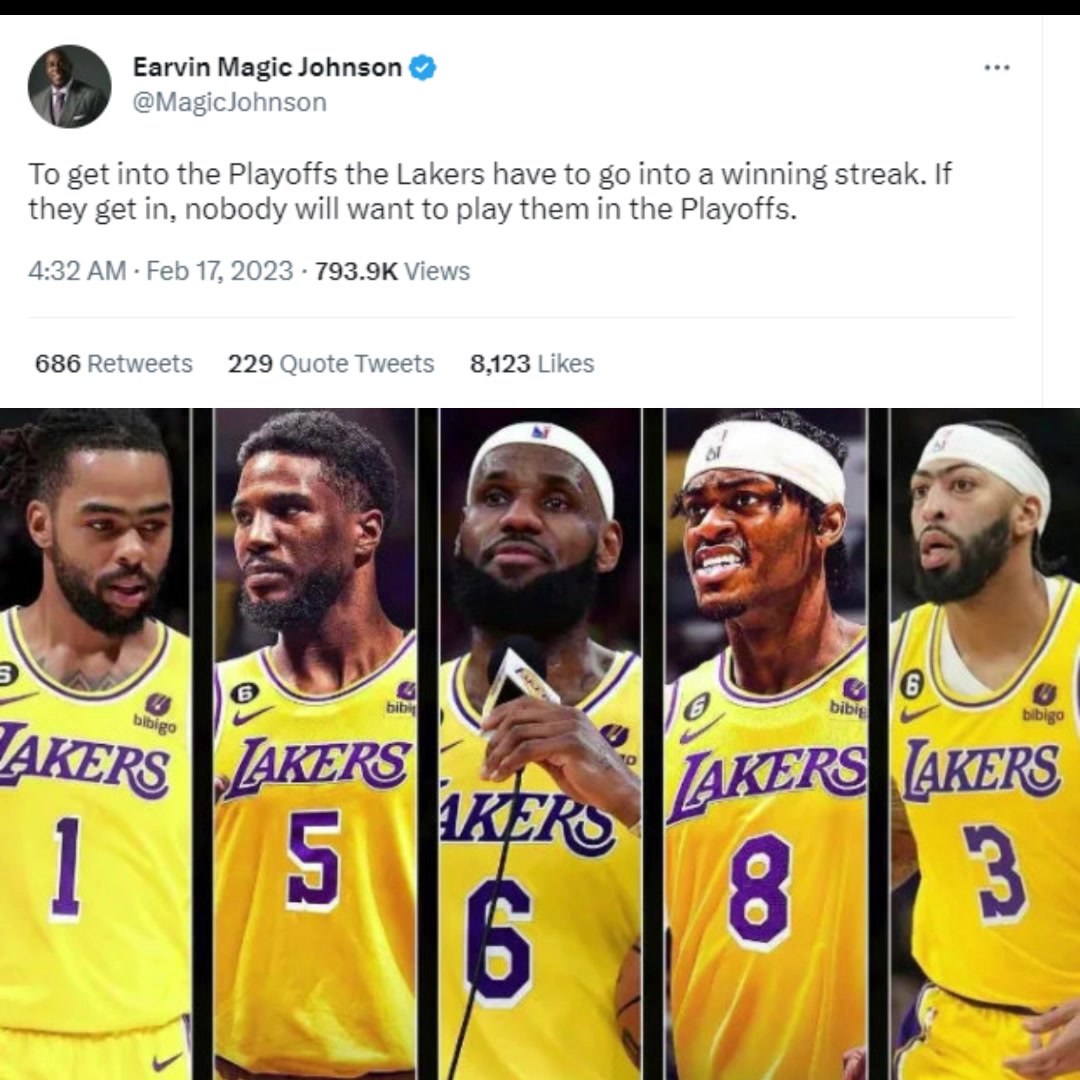Open the jersey number 3 player photo
The height and width of the screenshot is (1080, 1080).
pyautogui.click(x=985, y=744)
